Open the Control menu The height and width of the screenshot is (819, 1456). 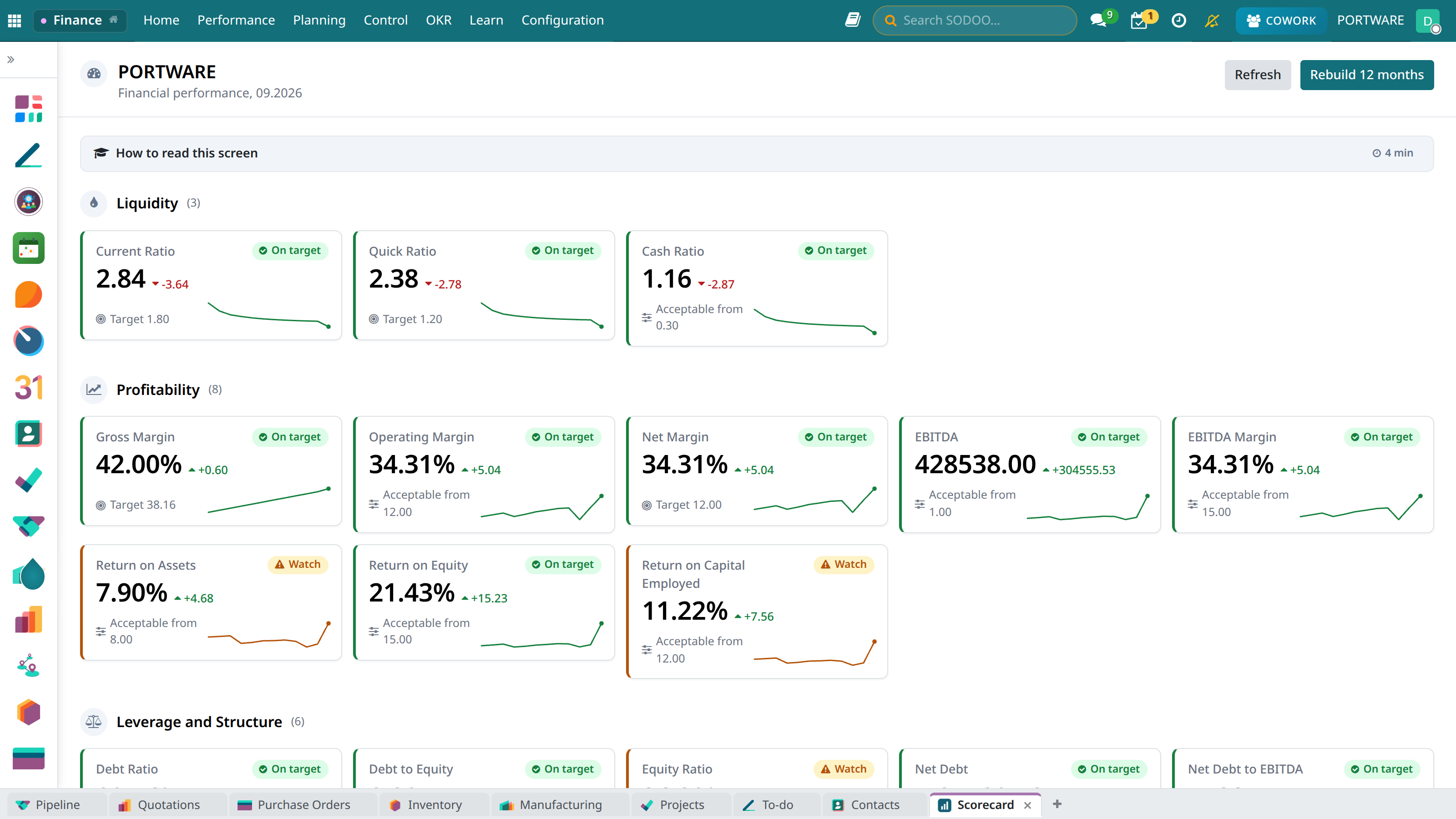coord(385,20)
